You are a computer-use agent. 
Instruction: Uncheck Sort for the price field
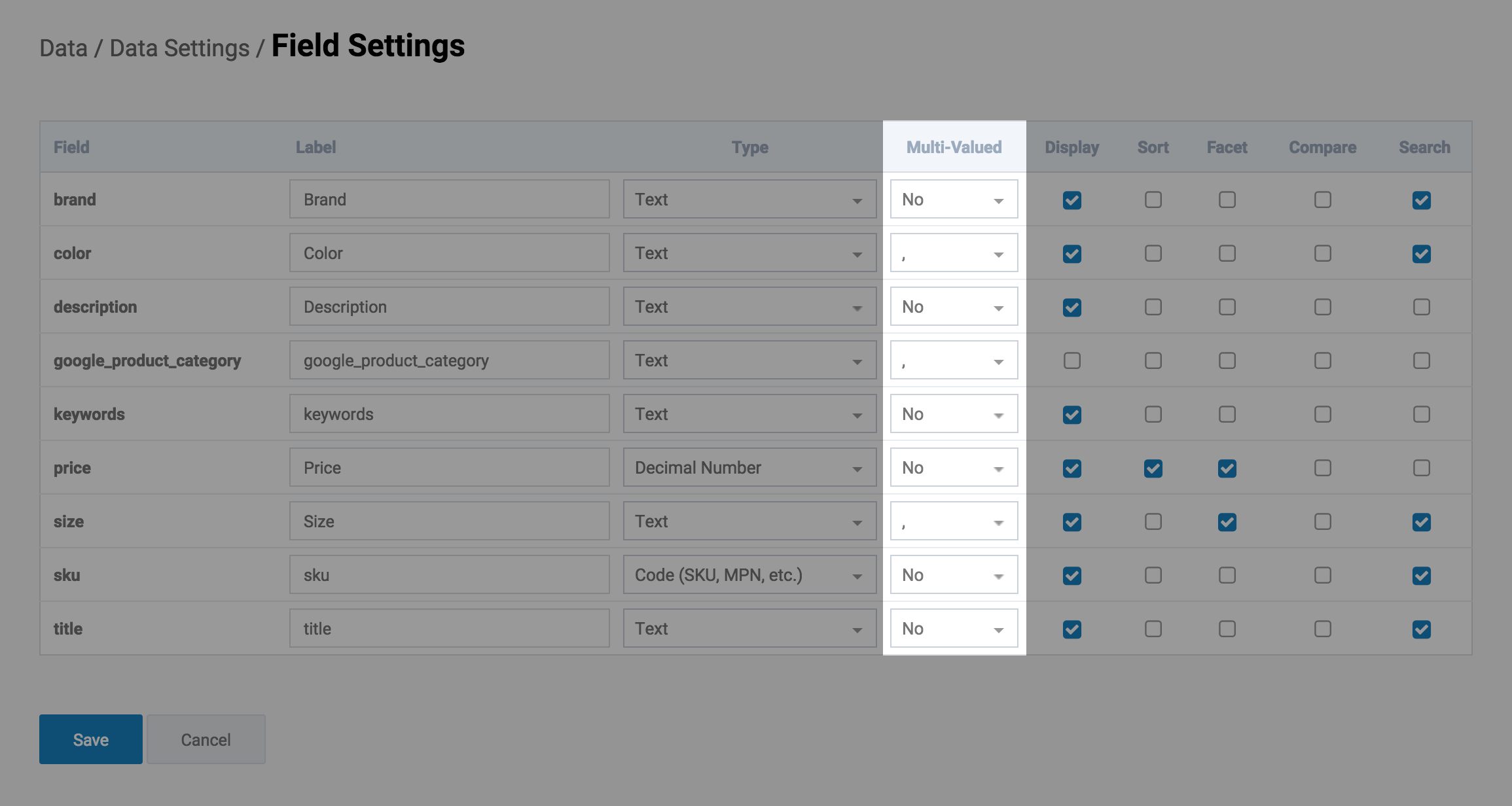coord(1153,468)
